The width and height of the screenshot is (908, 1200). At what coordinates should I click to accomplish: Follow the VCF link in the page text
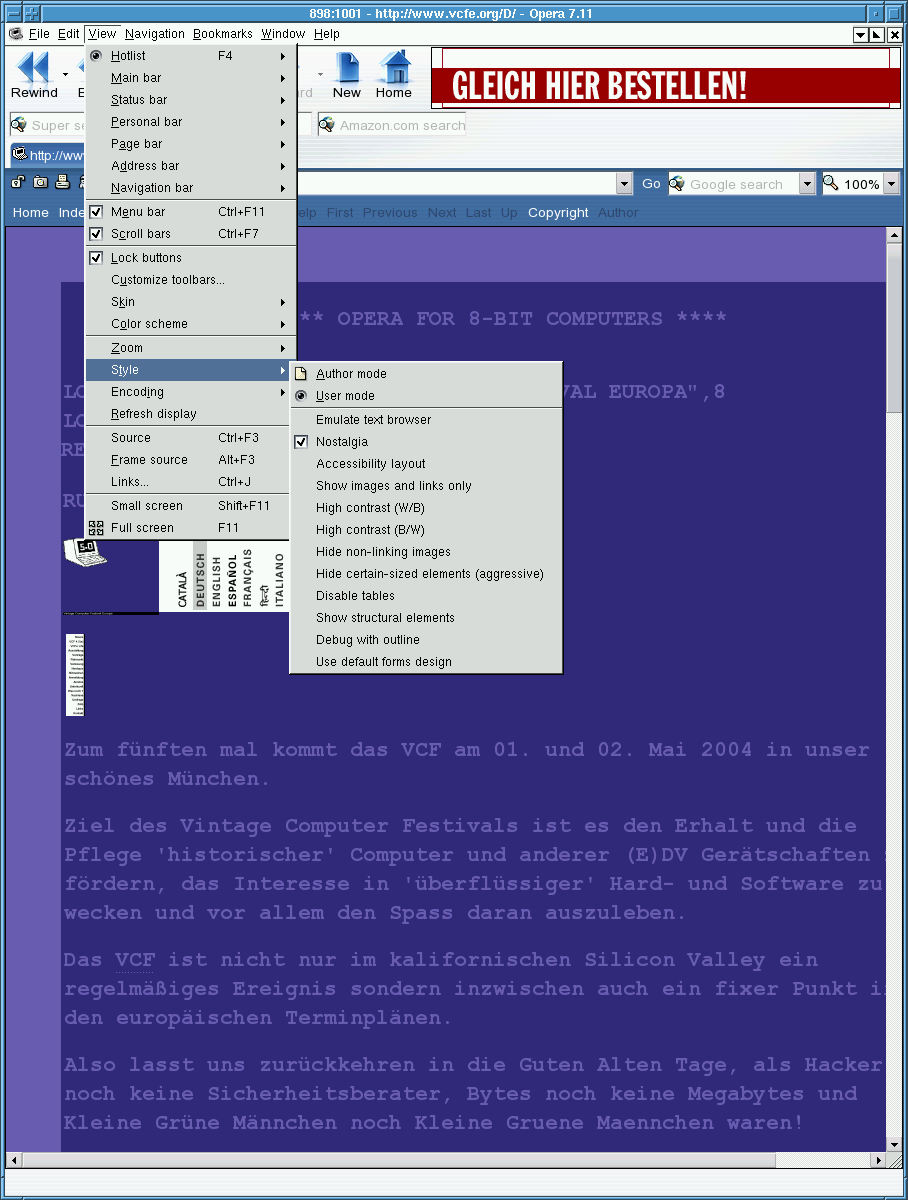[134, 959]
